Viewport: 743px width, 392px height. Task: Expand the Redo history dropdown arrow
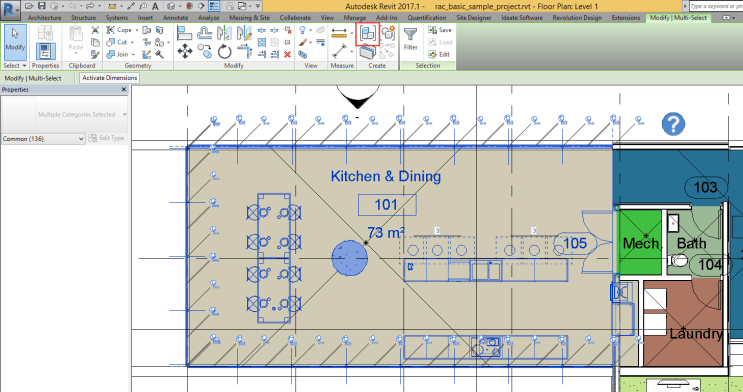pos(100,6)
